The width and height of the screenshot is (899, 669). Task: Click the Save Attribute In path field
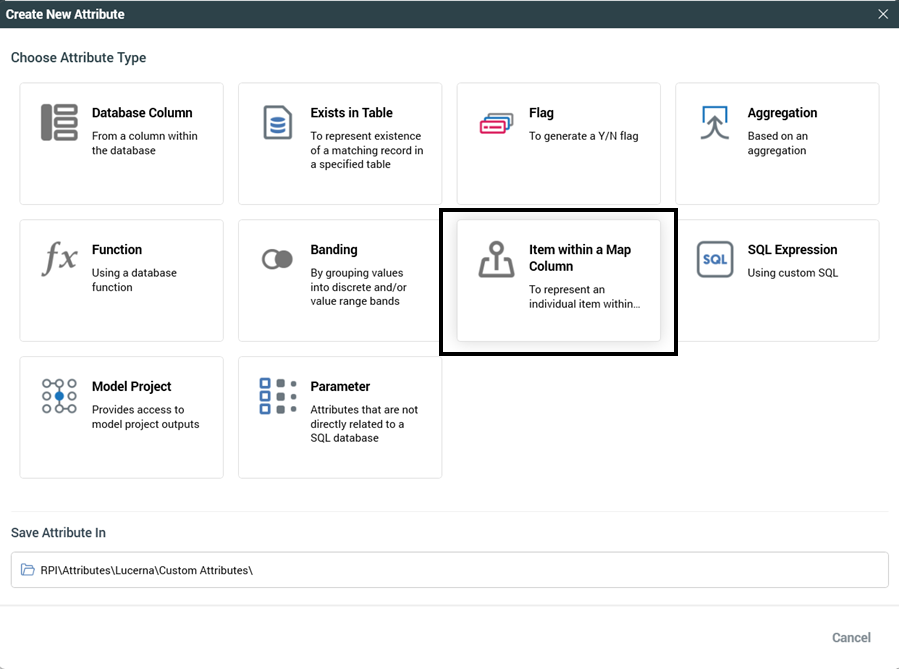point(450,570)
